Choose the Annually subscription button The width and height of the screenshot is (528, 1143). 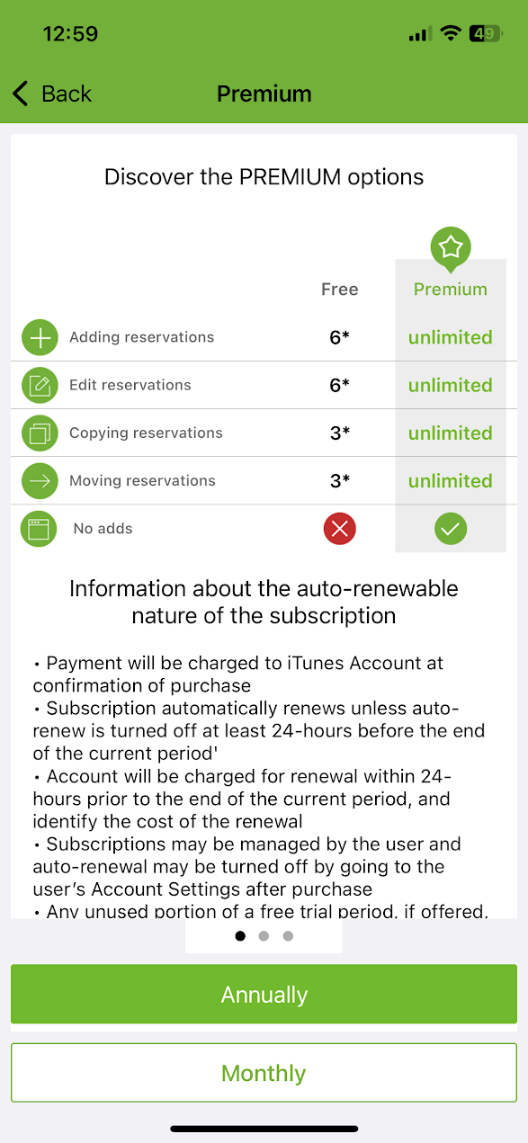(x=264, y=994)
